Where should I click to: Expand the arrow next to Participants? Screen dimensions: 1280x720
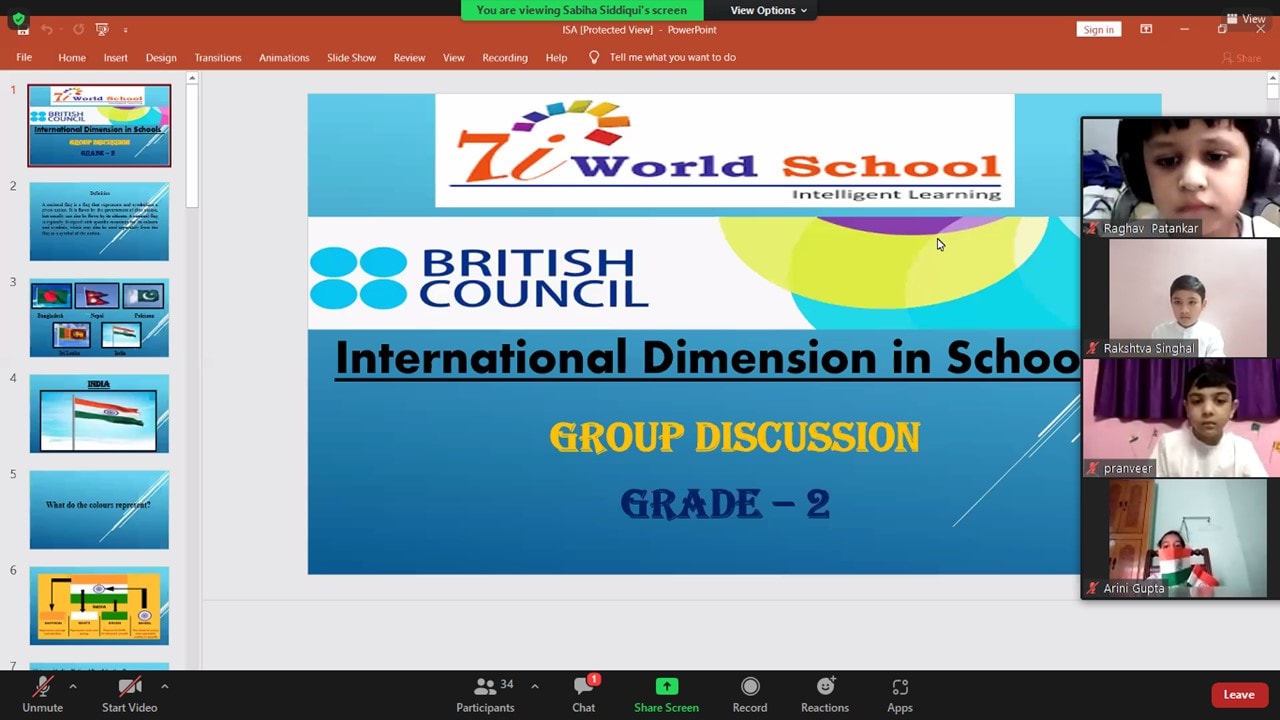pos(534,686)
